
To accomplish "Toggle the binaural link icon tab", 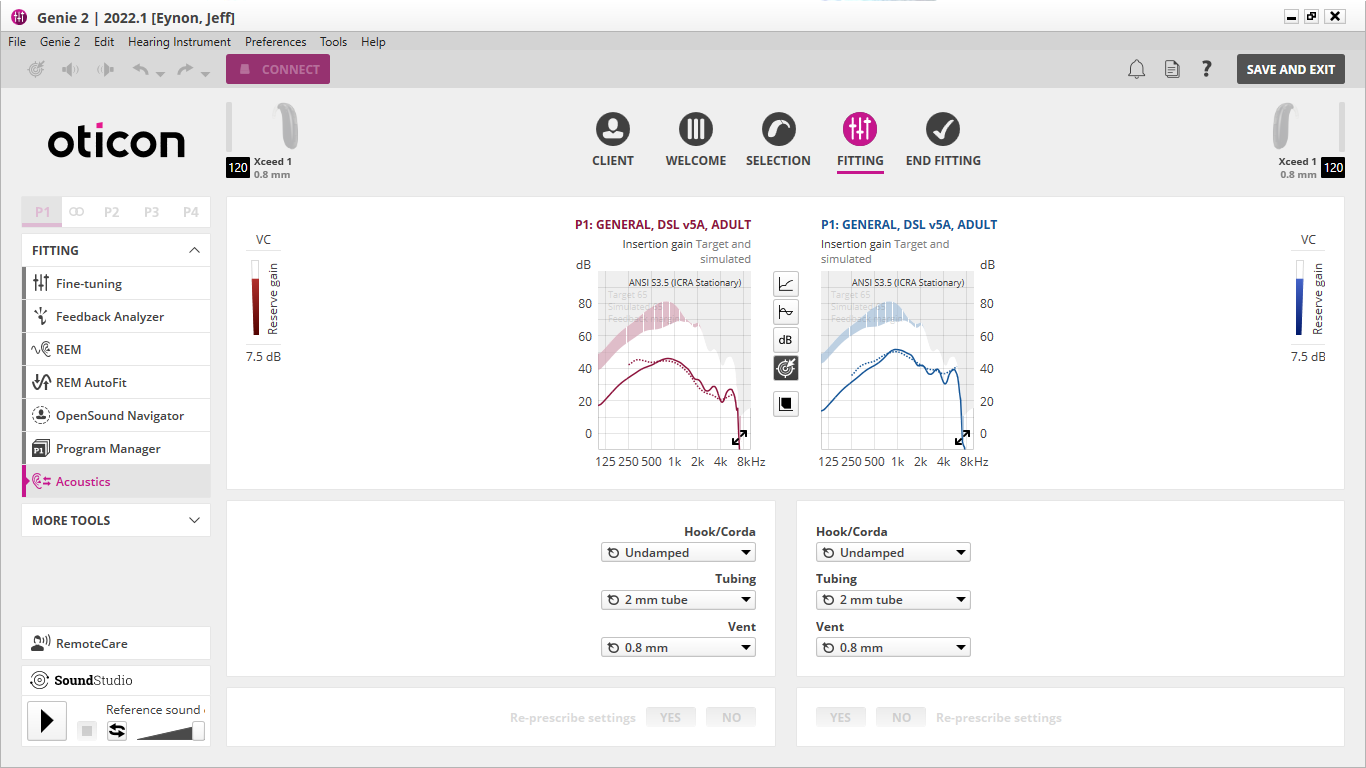I will tap(77, 212).
